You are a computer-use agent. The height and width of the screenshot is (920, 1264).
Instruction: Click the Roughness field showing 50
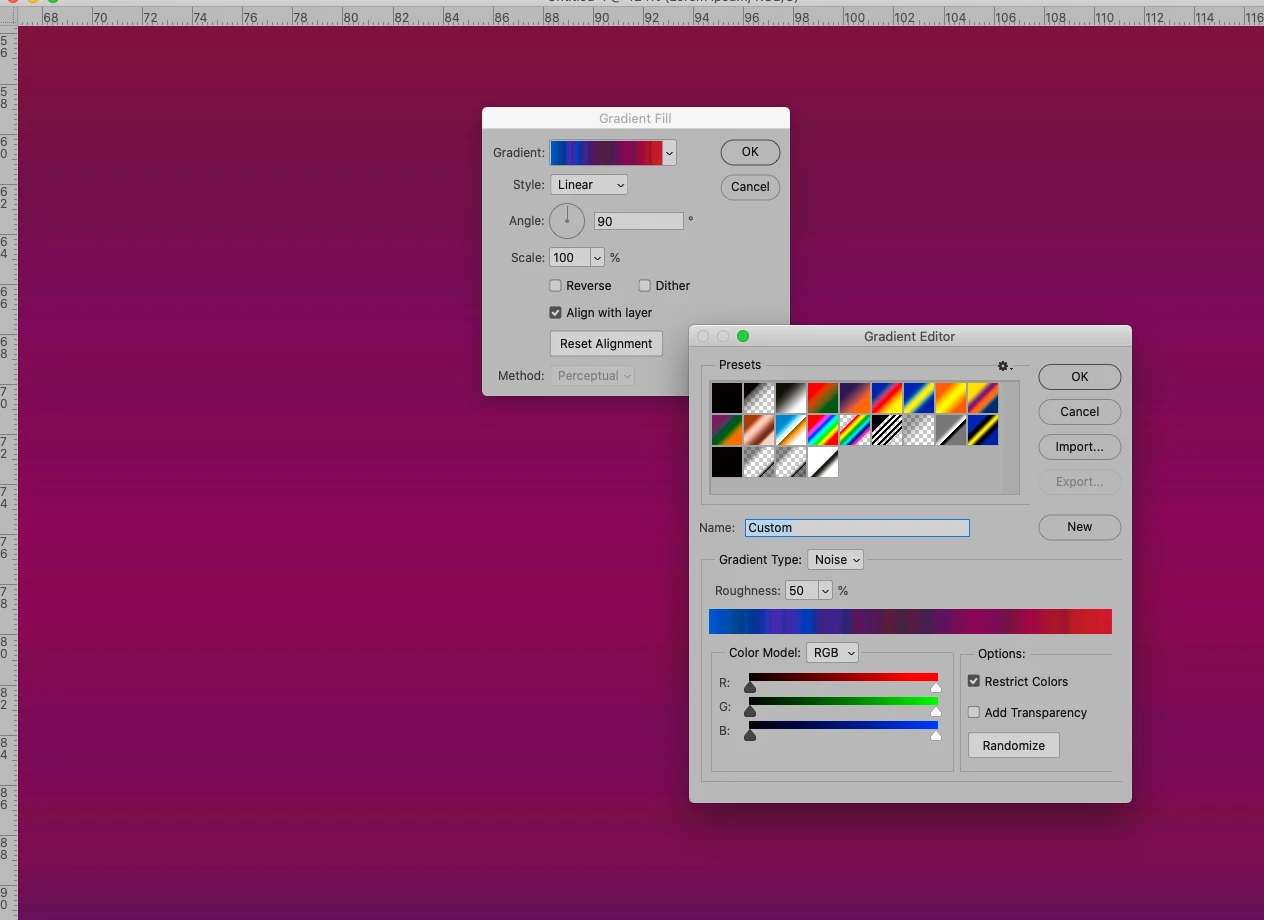coord(802,591)
